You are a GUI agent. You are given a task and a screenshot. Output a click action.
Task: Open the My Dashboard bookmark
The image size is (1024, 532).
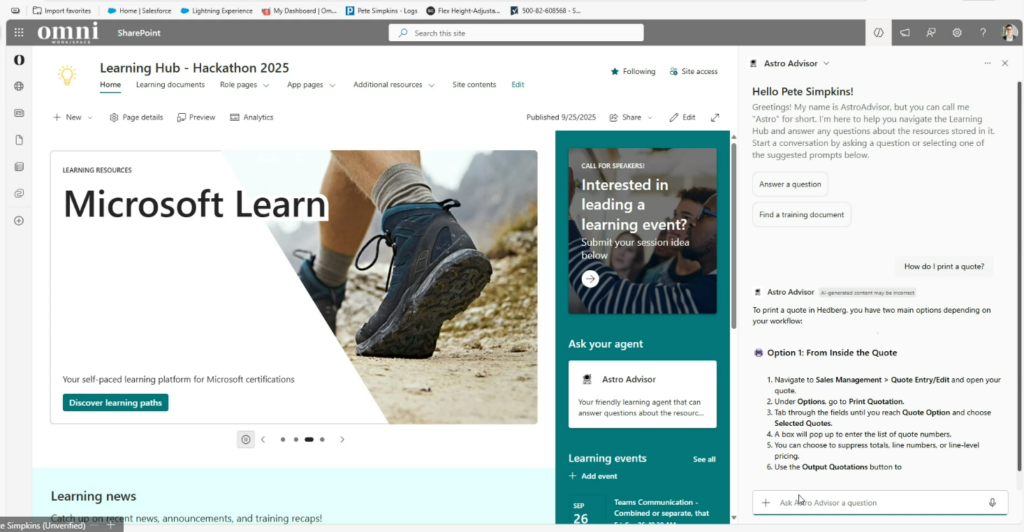click(x=298, y=10)
